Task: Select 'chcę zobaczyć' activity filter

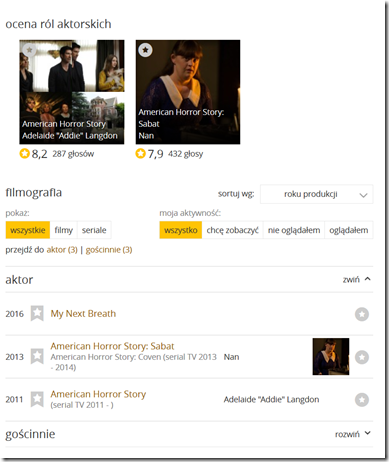Action: 232,230
